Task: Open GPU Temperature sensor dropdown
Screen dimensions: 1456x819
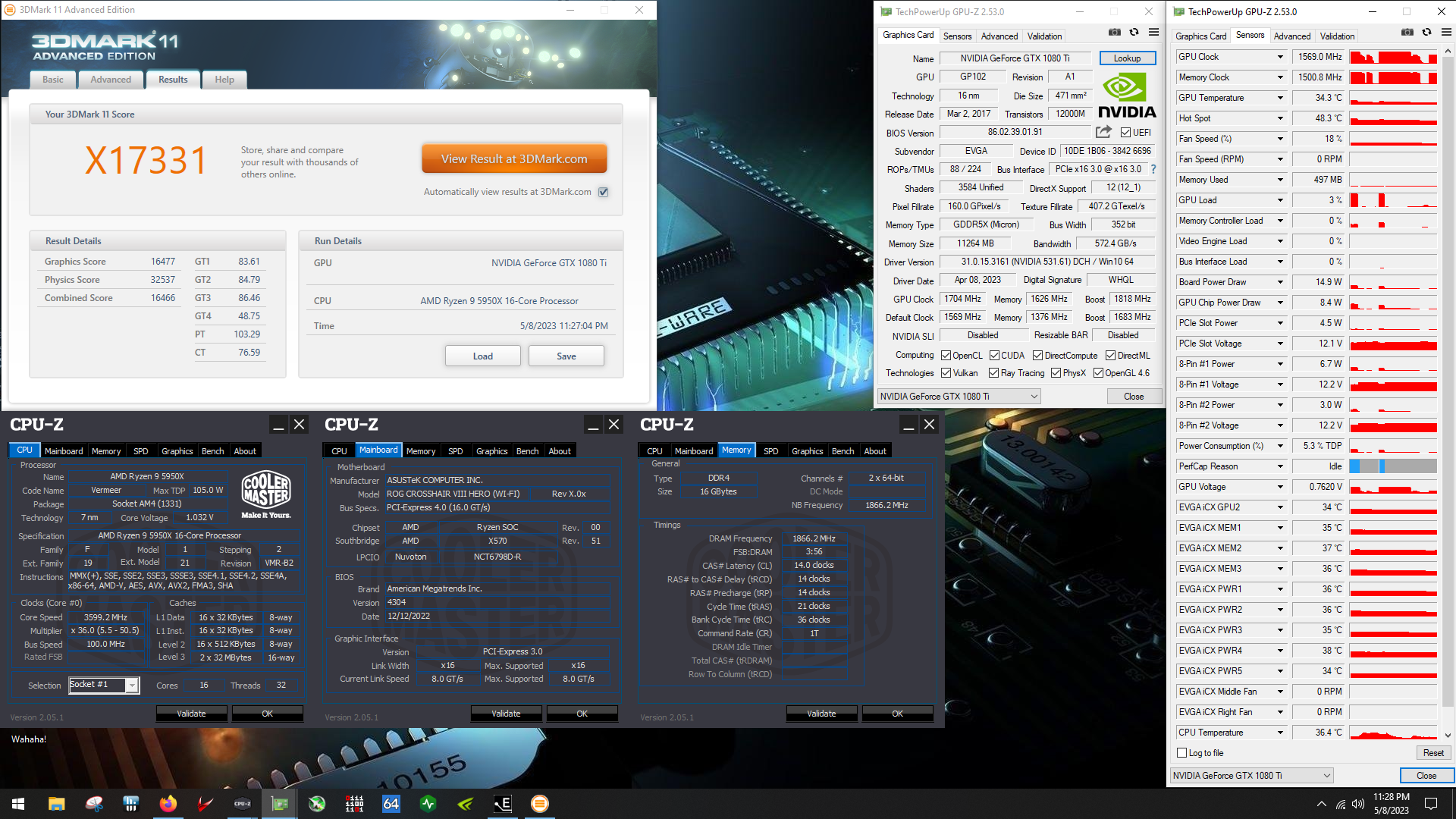Action: click(x=1280, y=98)
